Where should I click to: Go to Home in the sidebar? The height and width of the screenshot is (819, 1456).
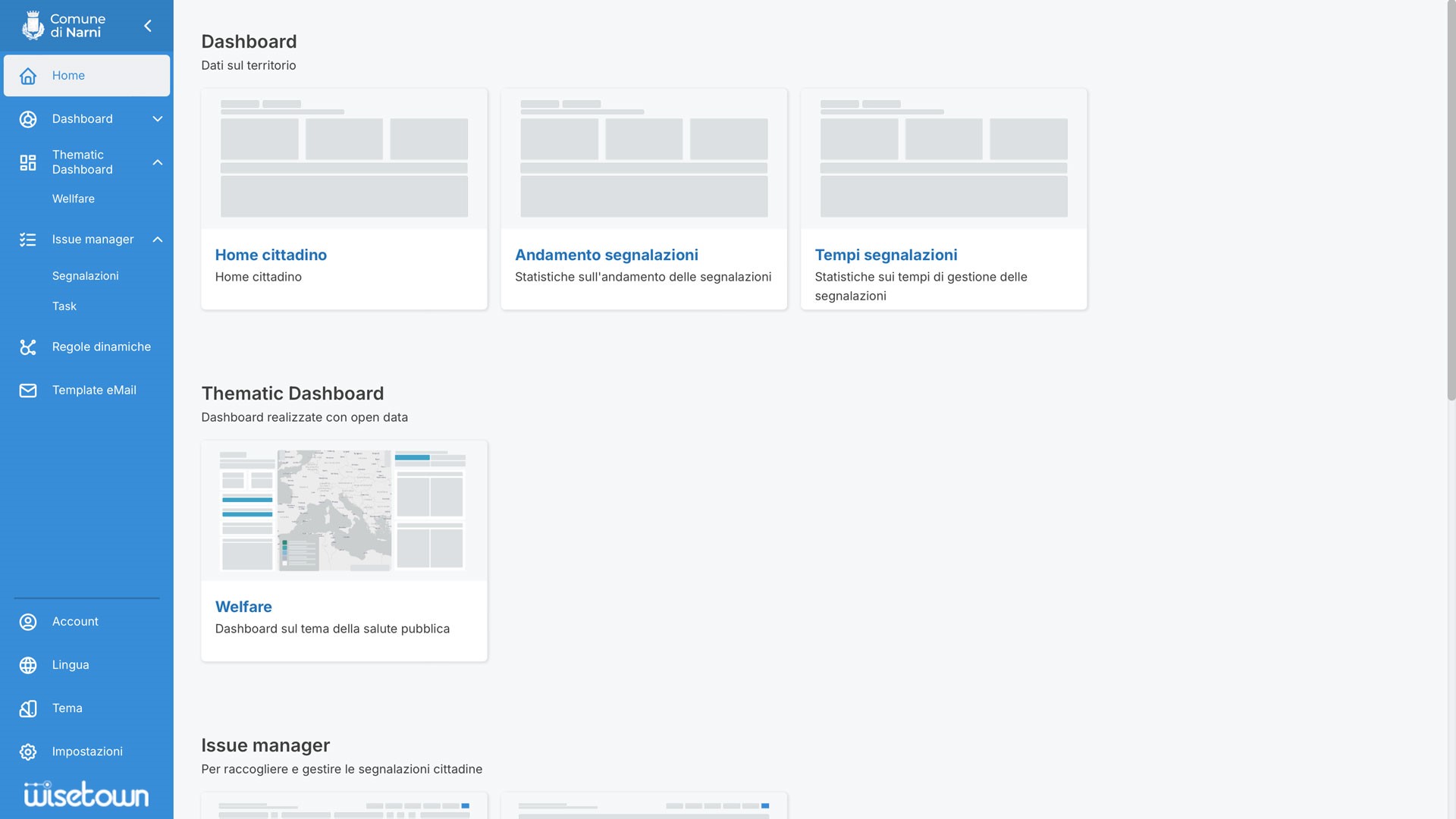pyautogui.click(x=86, y=75)
